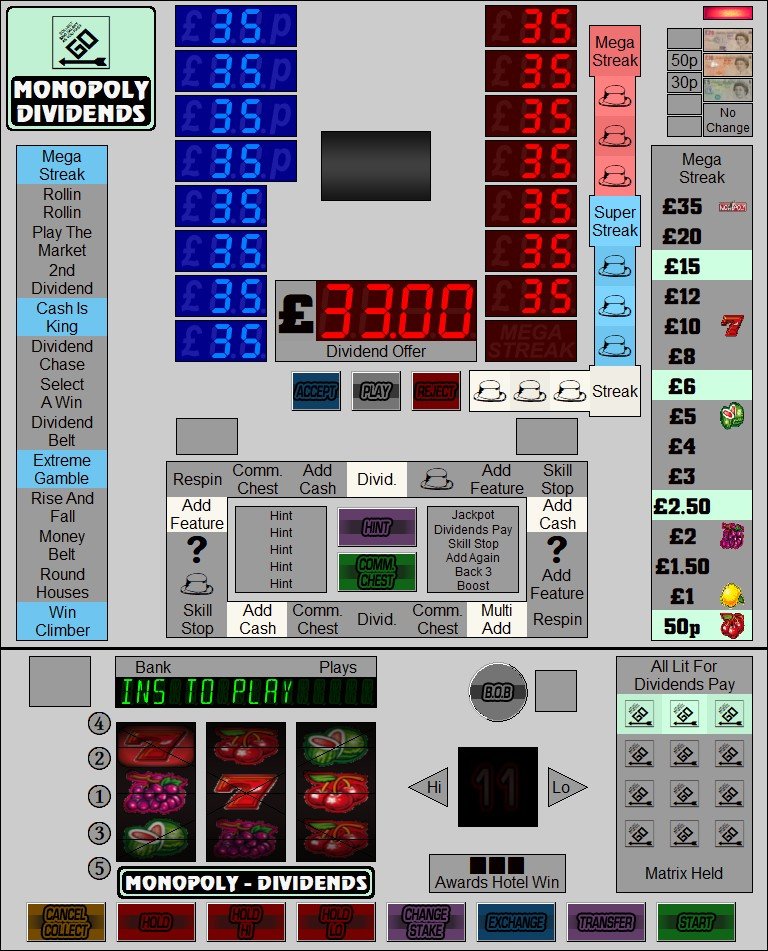The height and width of the screenshot is (951, 768).
Task: Click the highlighted Divid. trail square
Action: coord(377,479)
